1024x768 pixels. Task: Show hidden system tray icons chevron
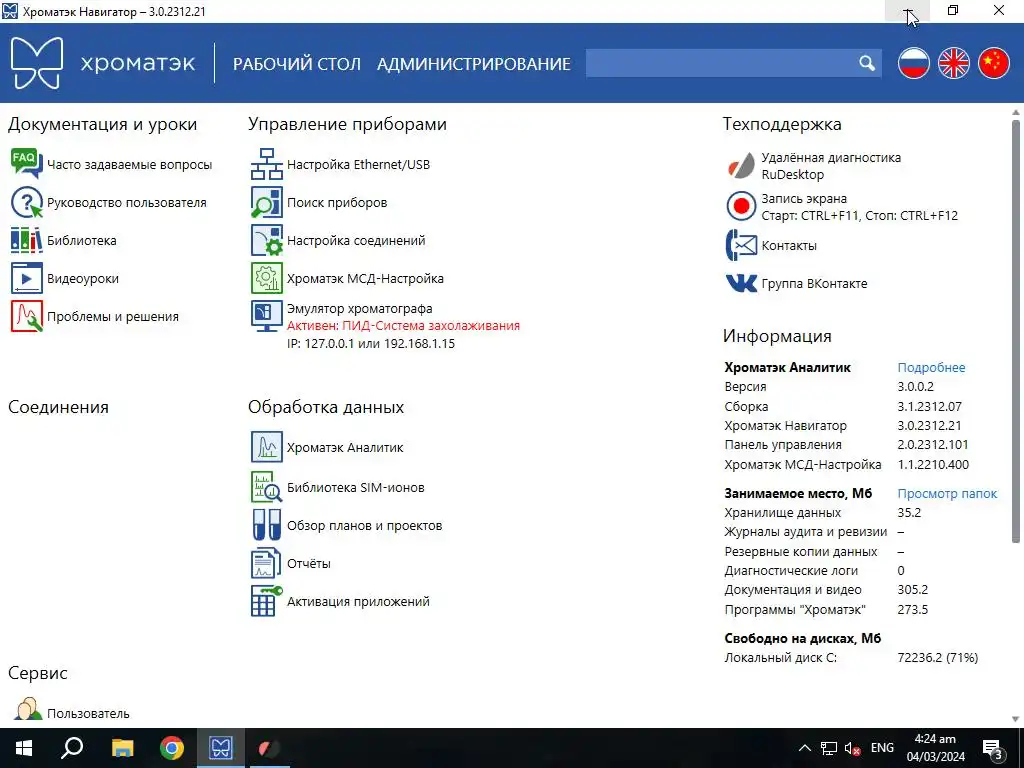click(x=805, y=748)
